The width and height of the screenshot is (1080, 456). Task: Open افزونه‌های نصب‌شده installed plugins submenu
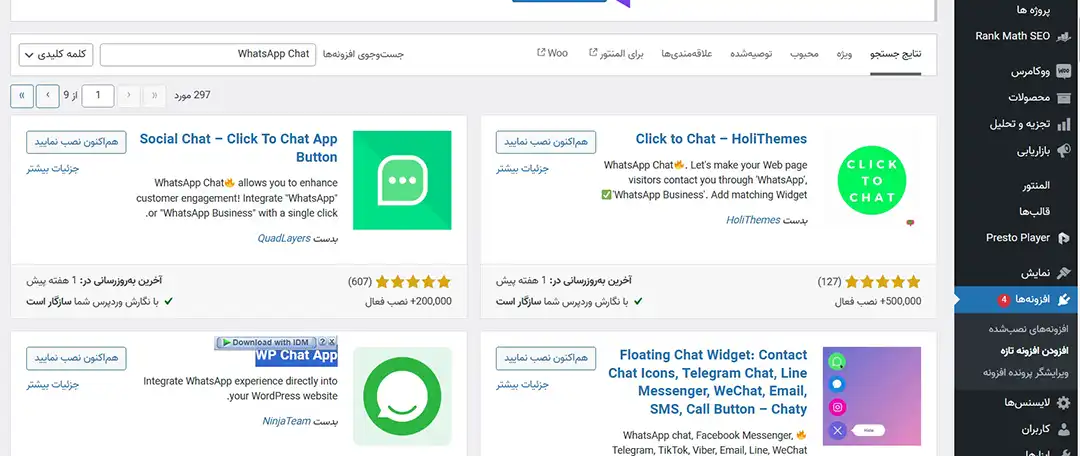point(1028,329)
